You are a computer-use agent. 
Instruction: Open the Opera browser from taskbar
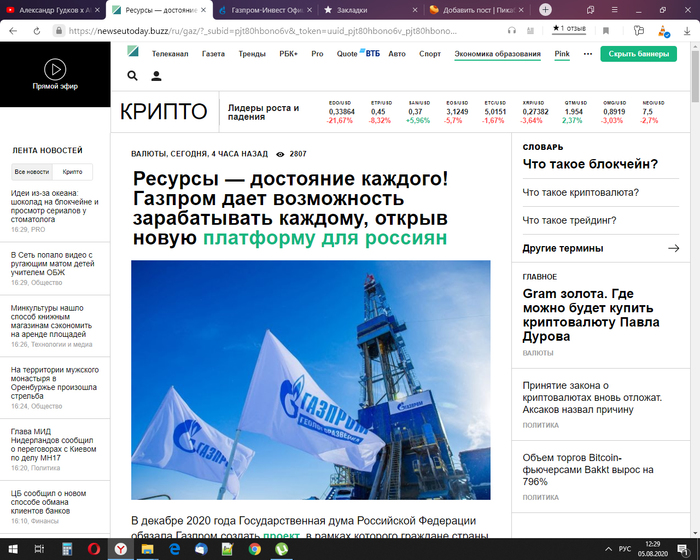[94, 549]
